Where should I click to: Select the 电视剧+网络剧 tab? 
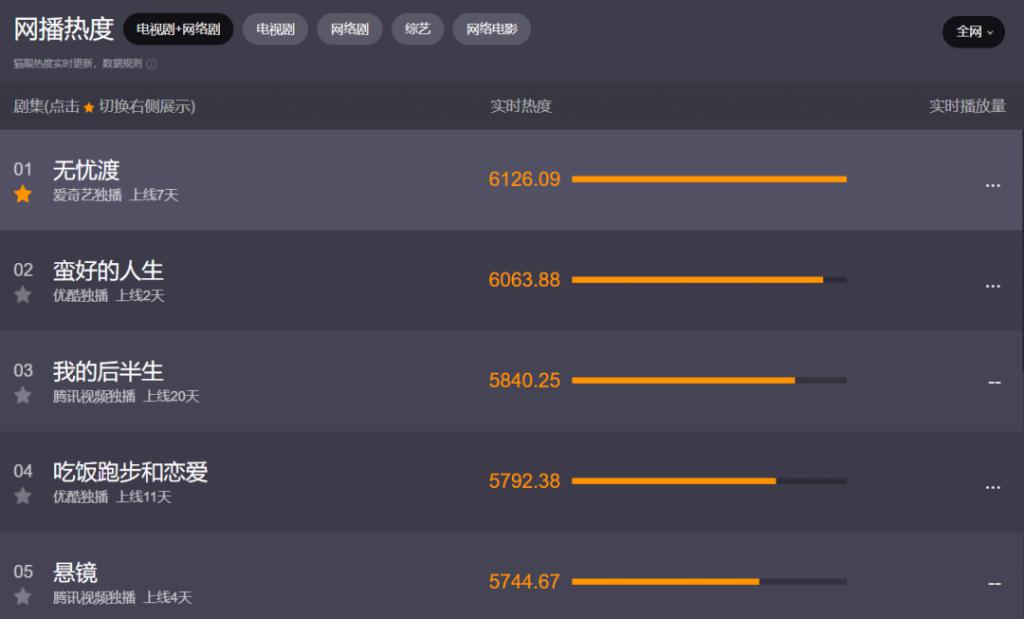[x=178, y=29]
